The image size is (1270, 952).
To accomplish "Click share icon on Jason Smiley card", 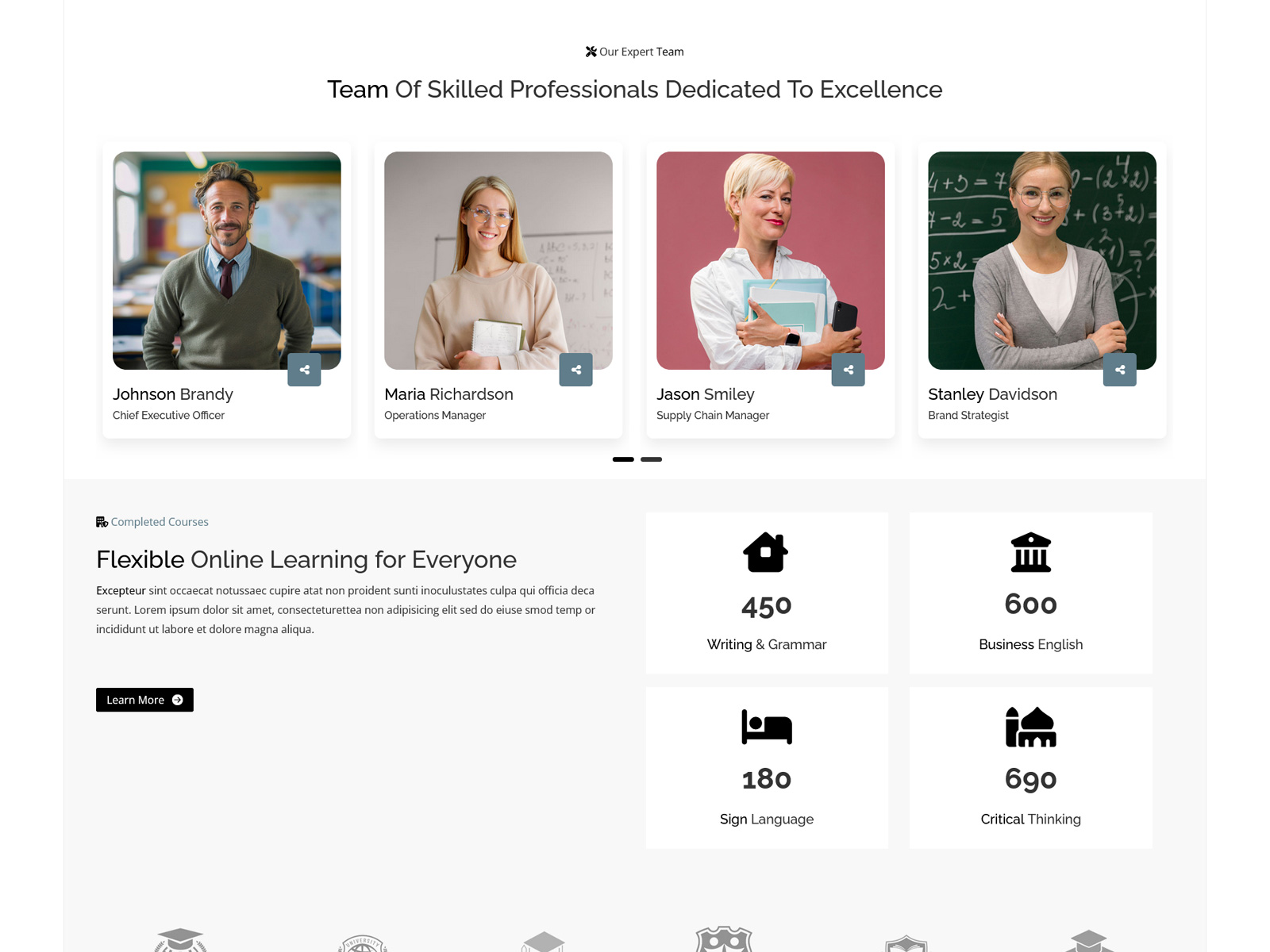I will [848, 370].
